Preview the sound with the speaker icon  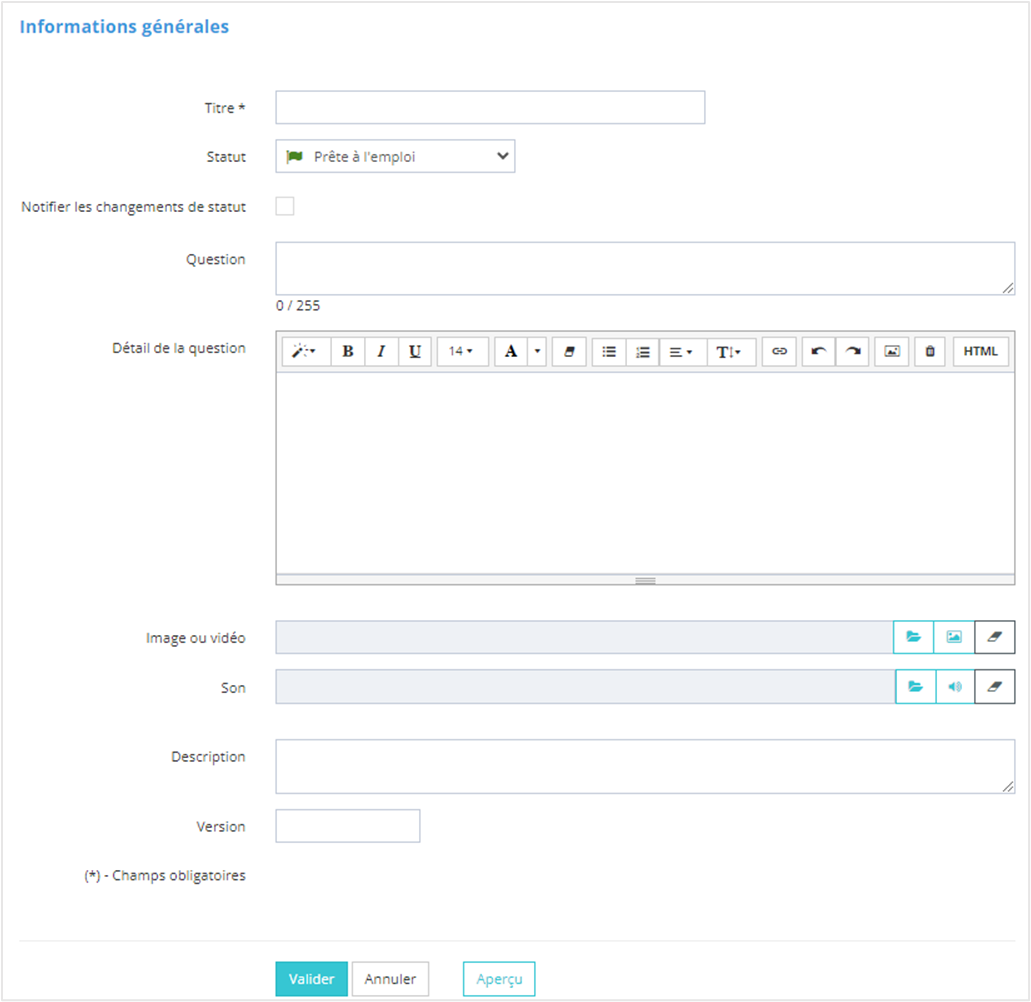pos(955,687)
